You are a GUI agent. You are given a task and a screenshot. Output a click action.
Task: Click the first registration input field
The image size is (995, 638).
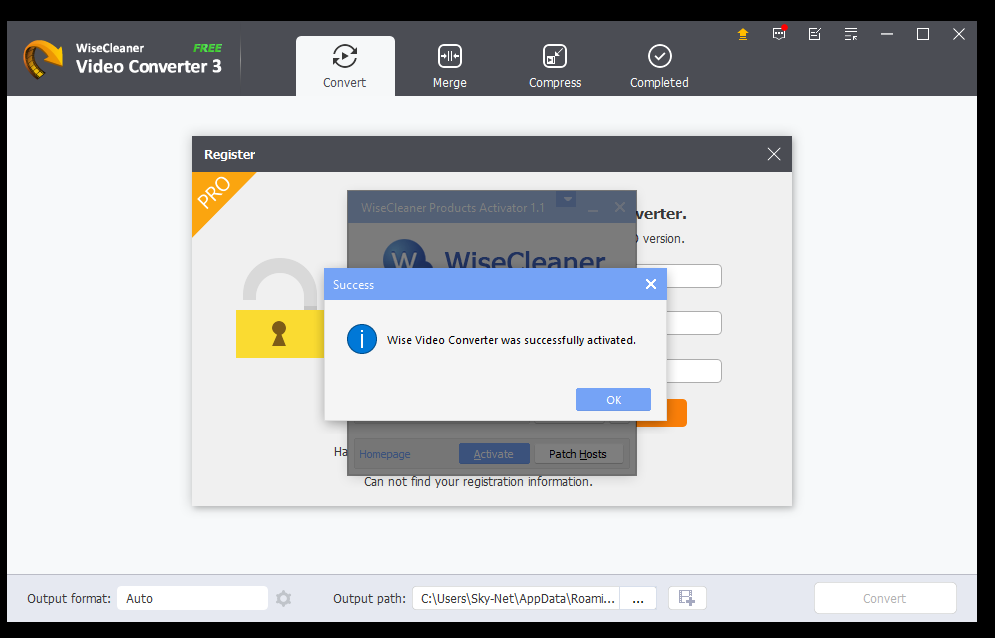(694, 276)
